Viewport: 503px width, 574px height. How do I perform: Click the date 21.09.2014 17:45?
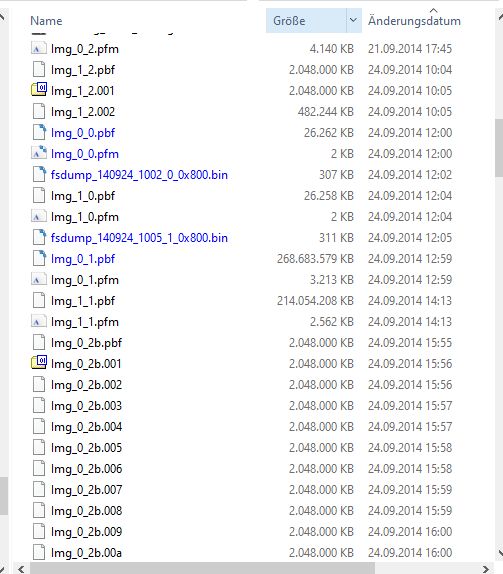410,49
